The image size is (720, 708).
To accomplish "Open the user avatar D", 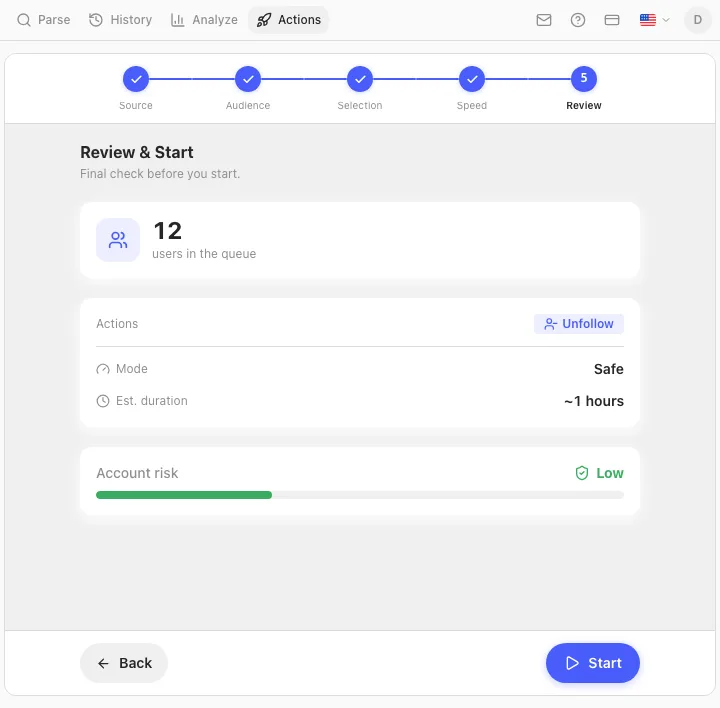I will (x=698, y=20).
